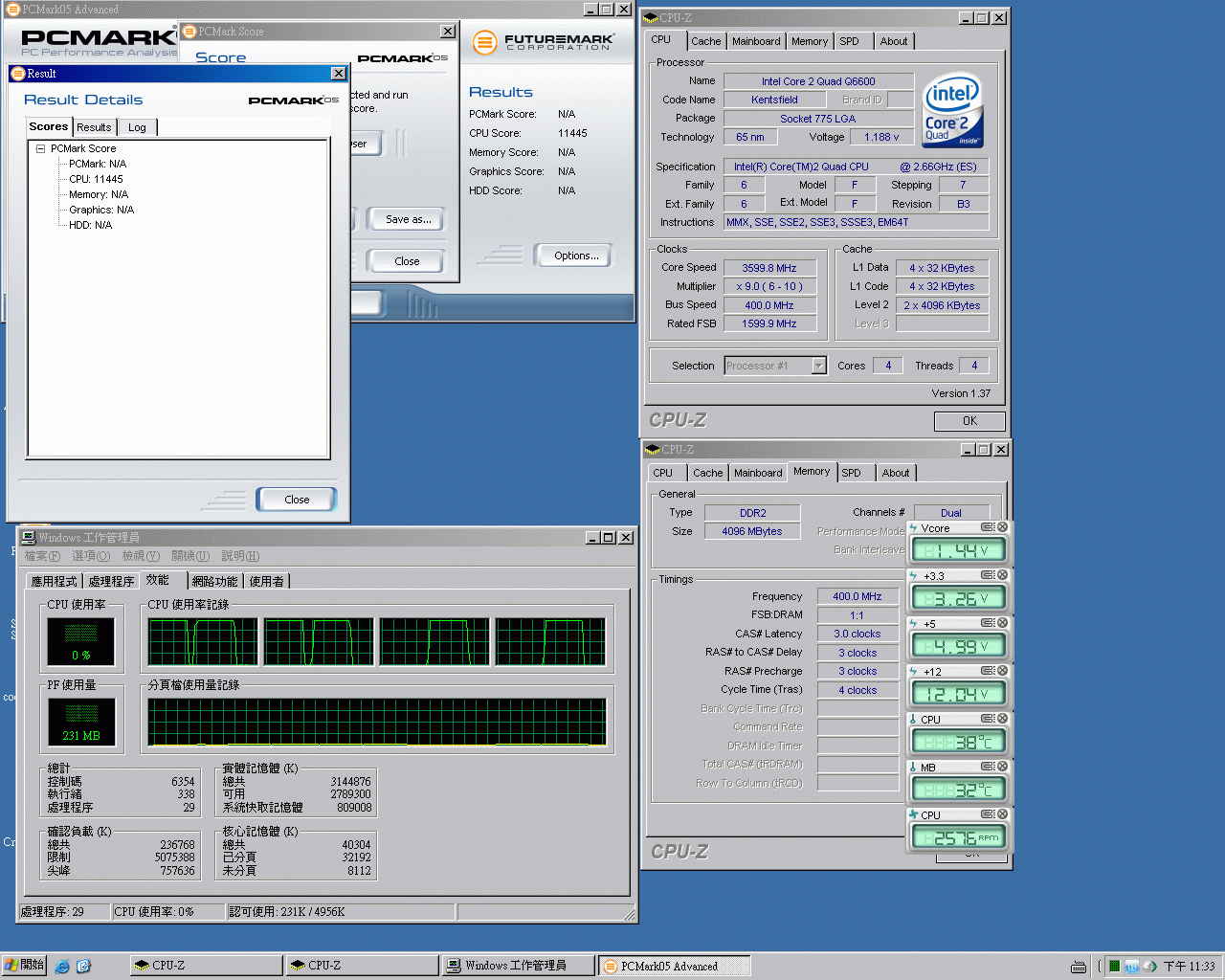This screenshot has height=980, width=1225.
Task: Close the +5 voltage monitor widget
Action: pyautogui.click(x=1002, y=623)
